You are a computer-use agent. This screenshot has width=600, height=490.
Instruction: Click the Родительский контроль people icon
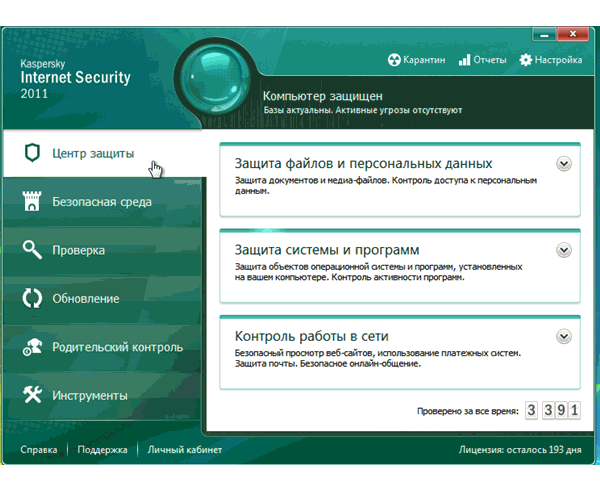[32, 347]
